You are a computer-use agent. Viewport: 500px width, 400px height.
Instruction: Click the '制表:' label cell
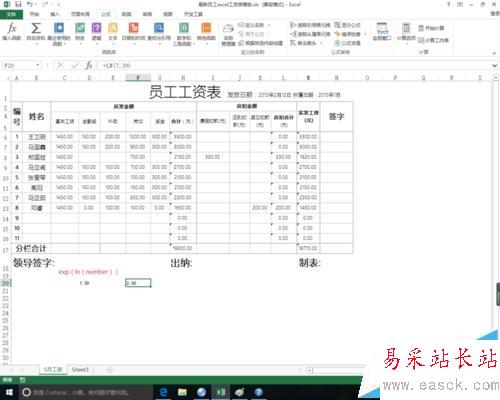(x=309, y=263)
